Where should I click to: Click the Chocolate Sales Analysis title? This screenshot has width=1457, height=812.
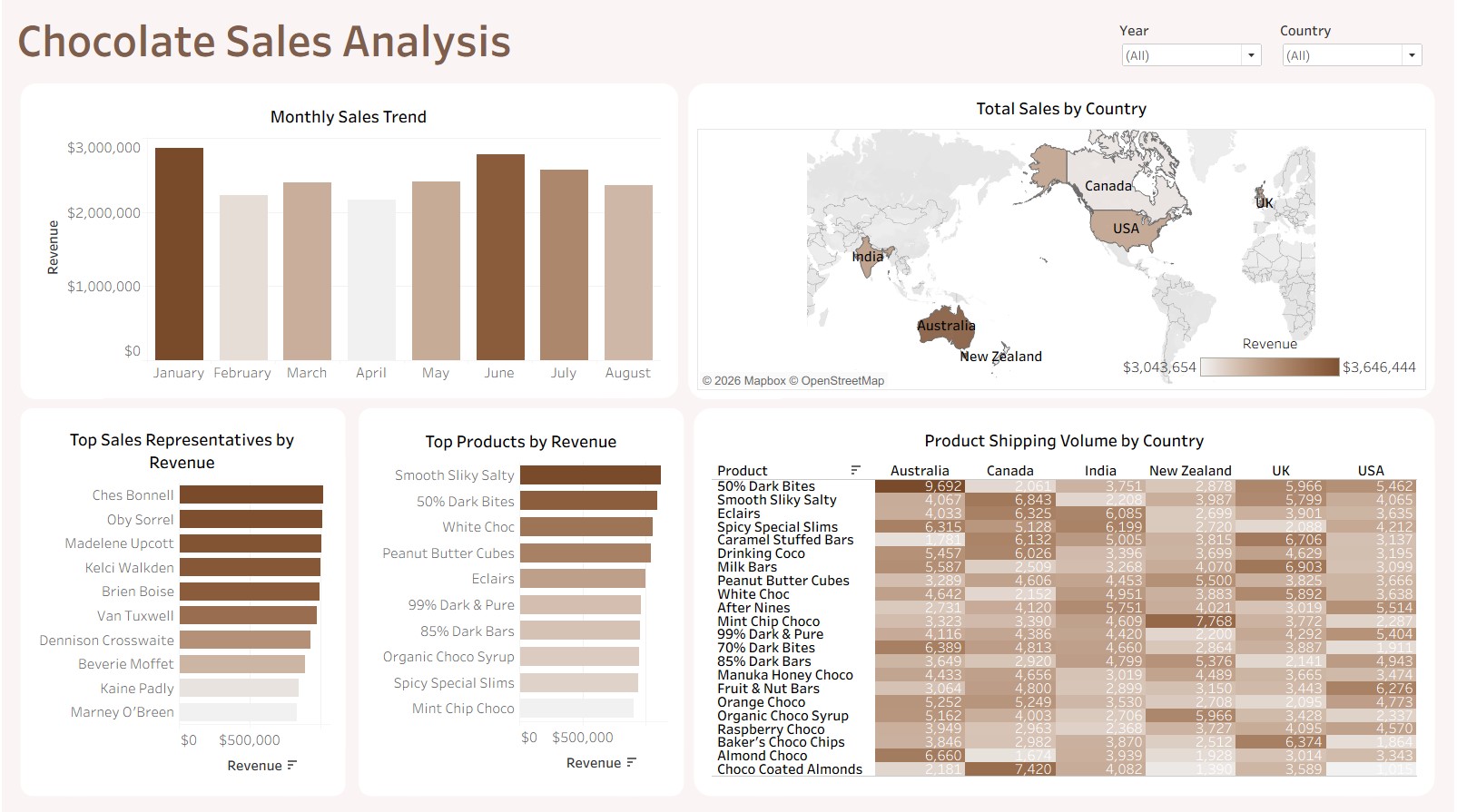pyautogui.click(x=264, y=42)
